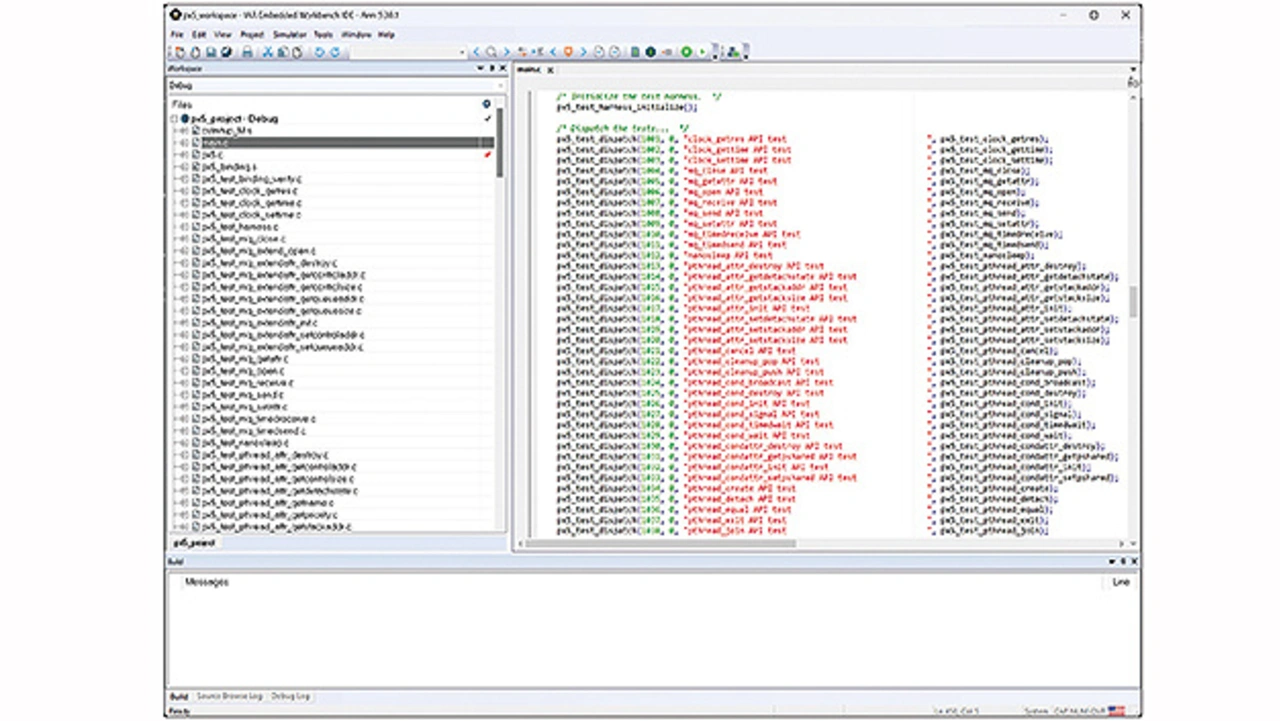
Task: Open the quick search combo box dropdown
Action: 462,52
